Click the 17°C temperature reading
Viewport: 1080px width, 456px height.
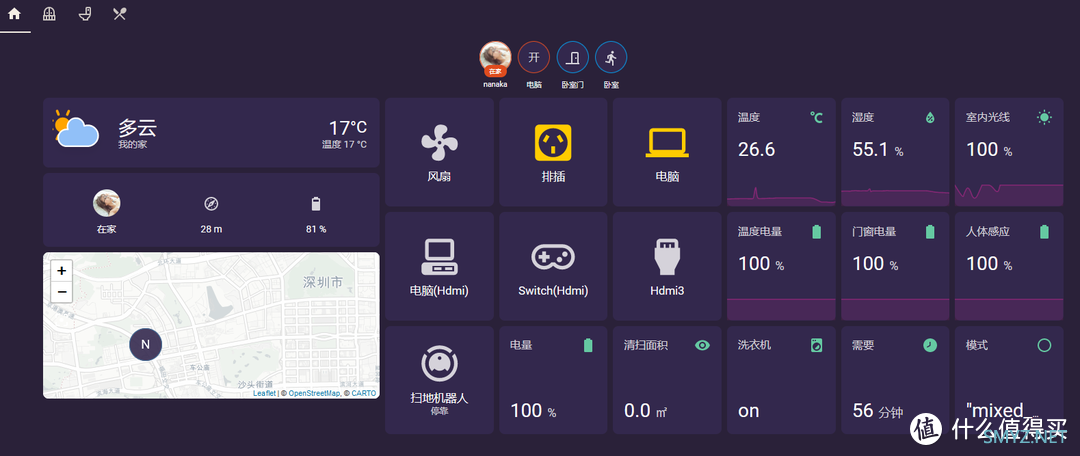(x=347, y=127)
